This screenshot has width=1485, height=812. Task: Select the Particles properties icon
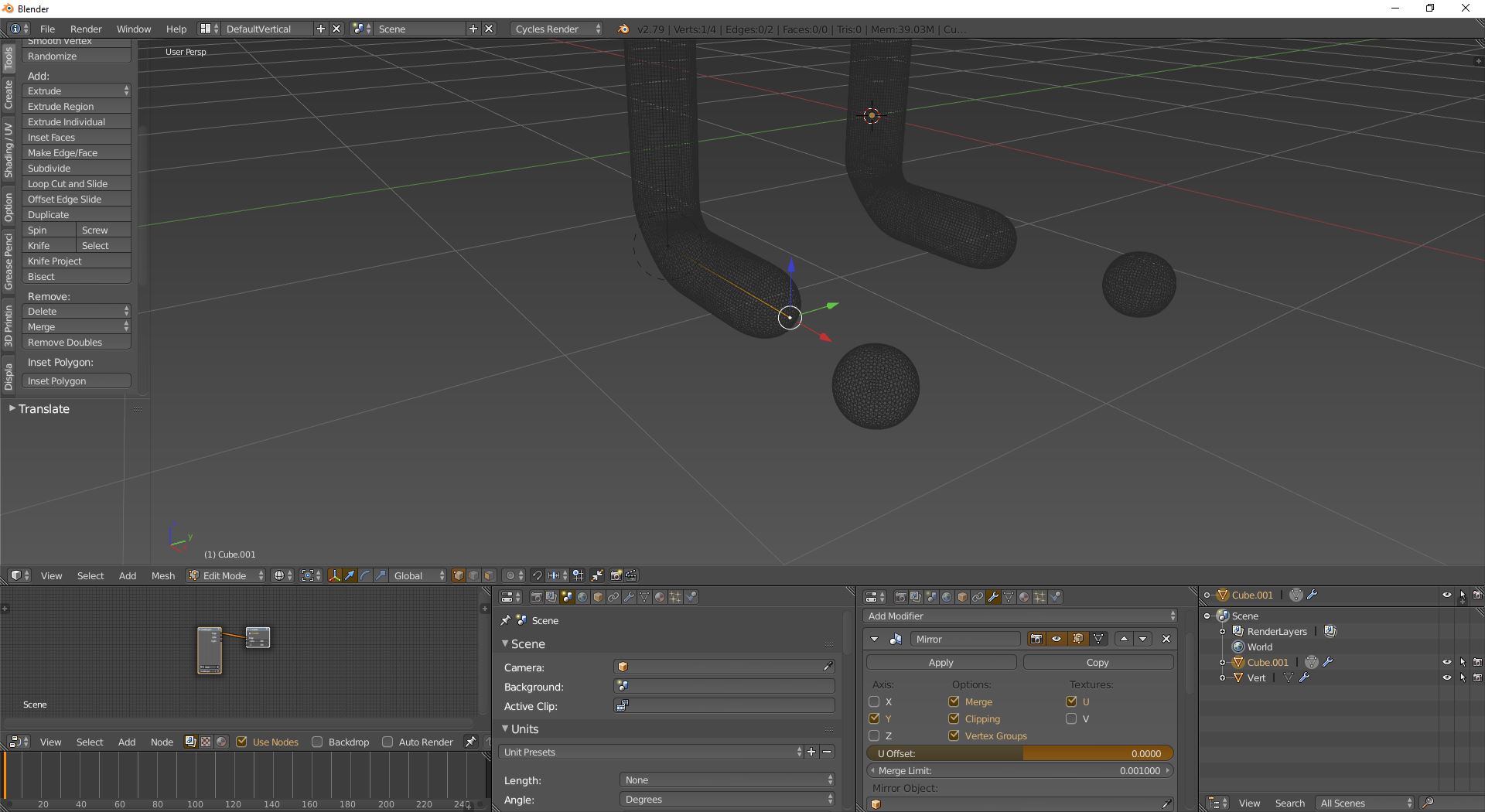click(x=1039, y=596)
